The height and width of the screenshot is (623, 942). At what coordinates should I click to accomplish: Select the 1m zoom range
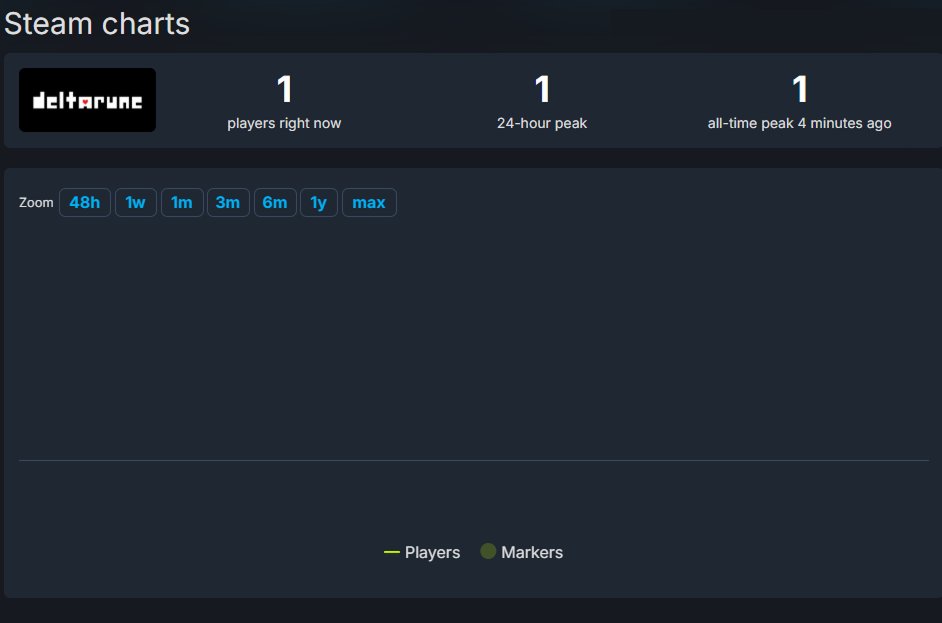point(182,202)
